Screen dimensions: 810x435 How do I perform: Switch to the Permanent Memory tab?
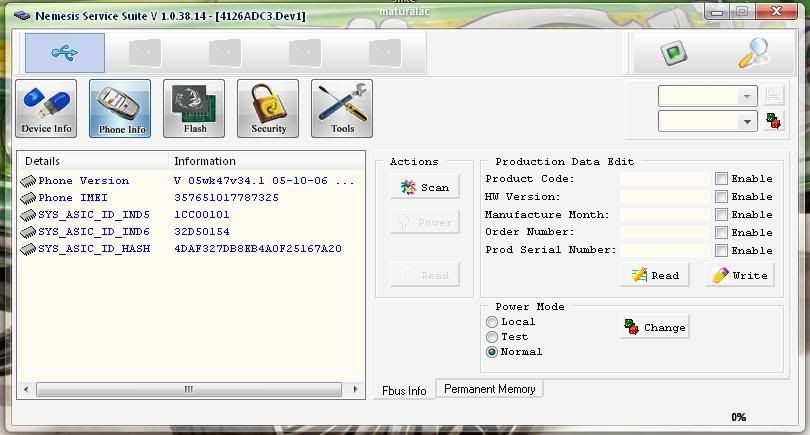(489, 389)
